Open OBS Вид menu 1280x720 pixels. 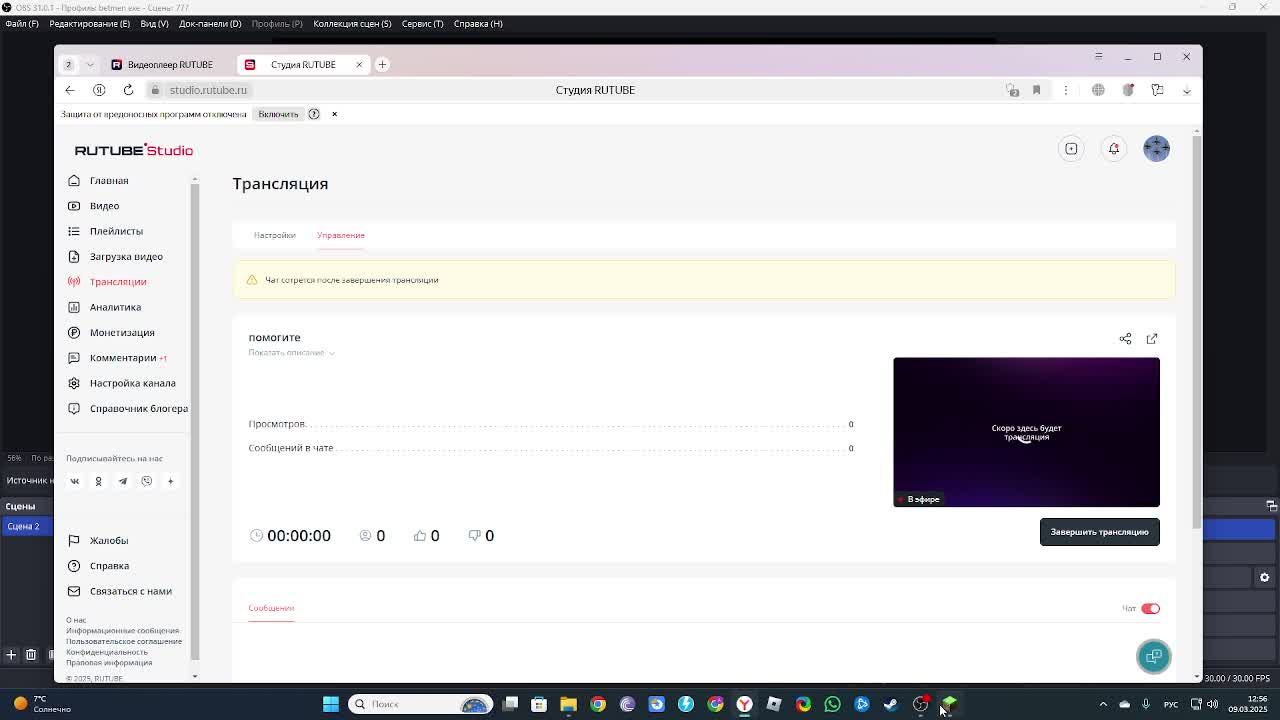click(154, 23)
